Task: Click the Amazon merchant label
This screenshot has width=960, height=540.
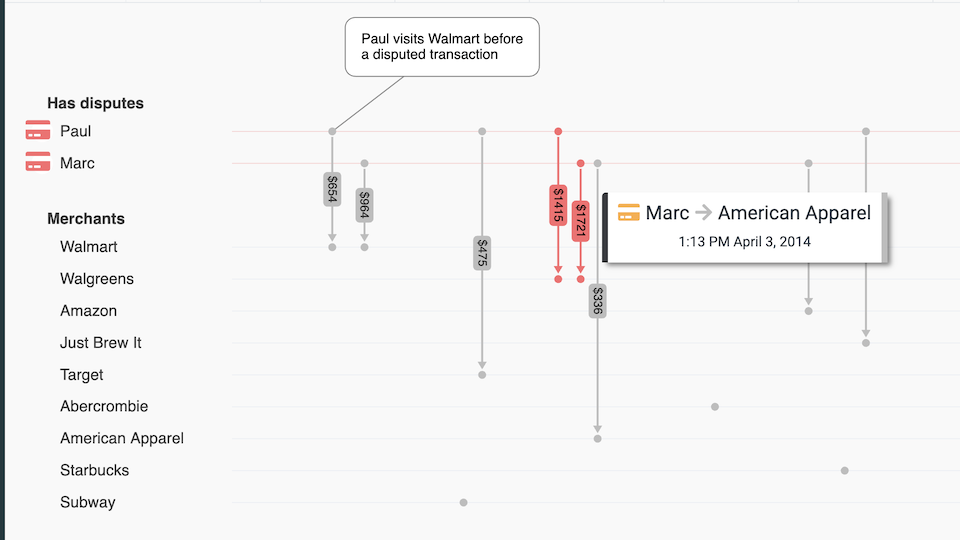Action: [x=89, y=311]
